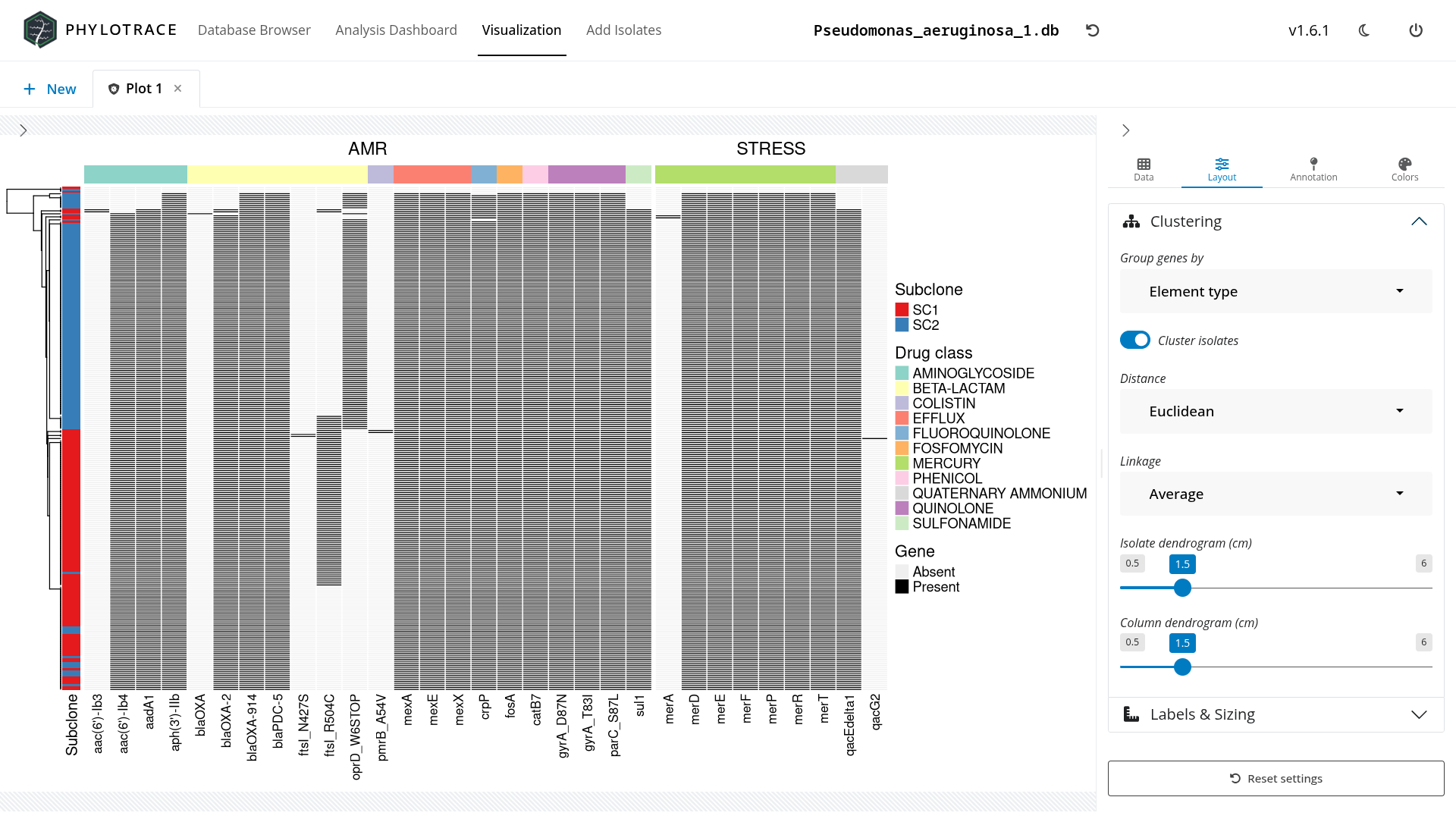Click the AMR heatmap heading
Image resolution: width=1456 pixels, height=819 pixels.
[x=368, y=149]
